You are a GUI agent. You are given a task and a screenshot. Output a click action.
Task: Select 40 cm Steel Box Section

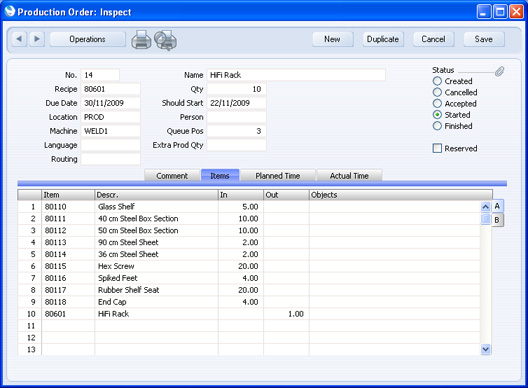[156, 219]
